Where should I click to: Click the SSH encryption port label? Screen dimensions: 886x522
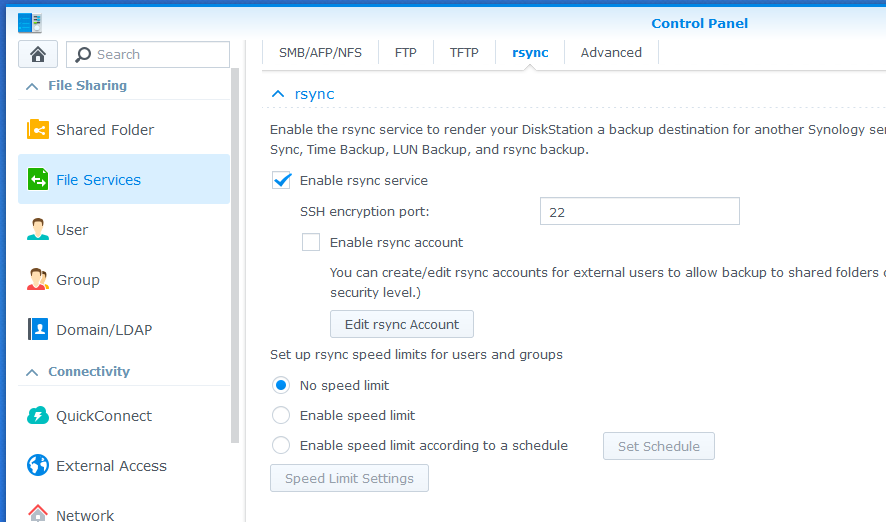[364, 211]
